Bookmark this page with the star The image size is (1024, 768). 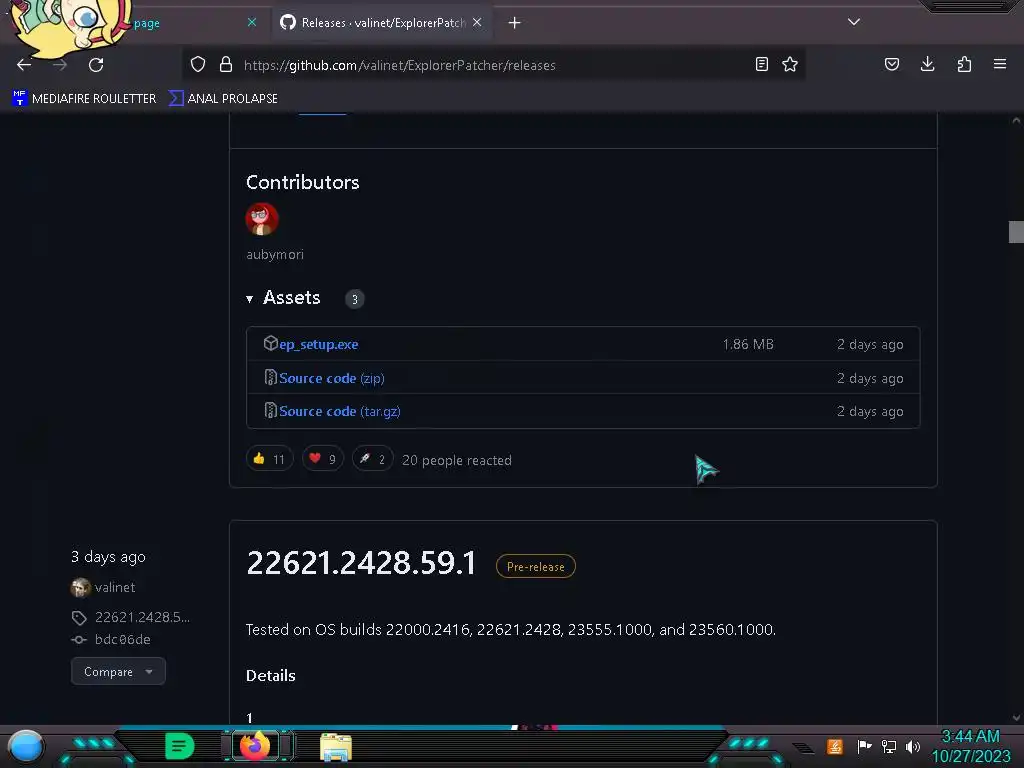tap(790, 64)
